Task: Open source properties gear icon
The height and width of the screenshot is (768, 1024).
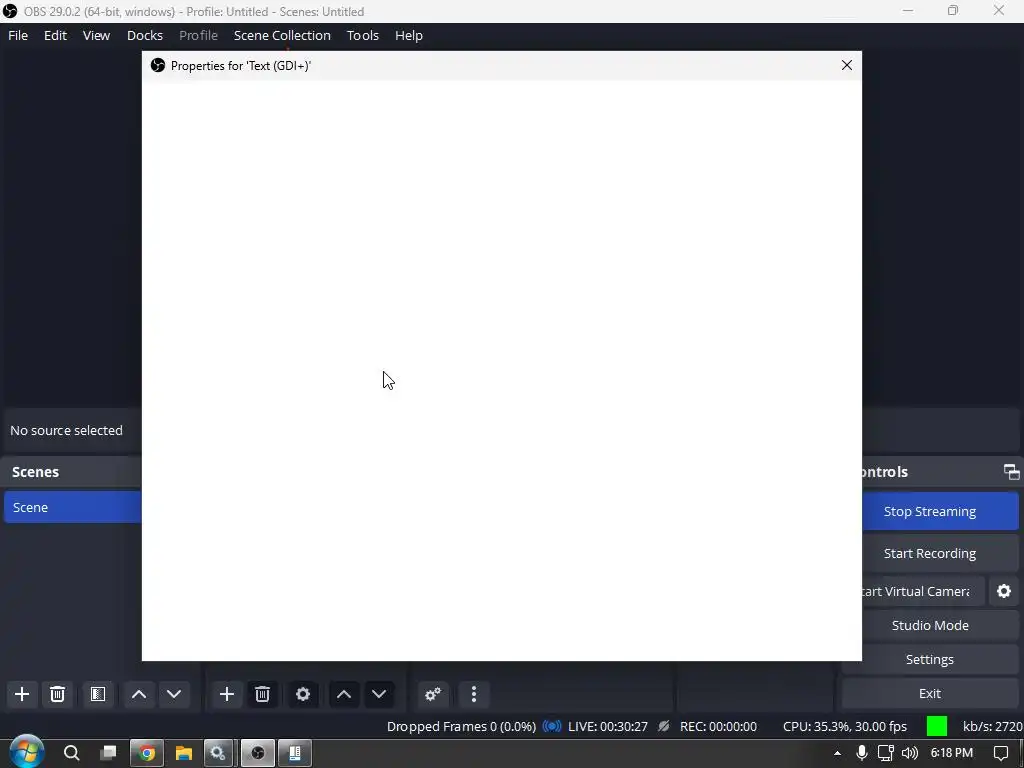Action: point(303,694)
